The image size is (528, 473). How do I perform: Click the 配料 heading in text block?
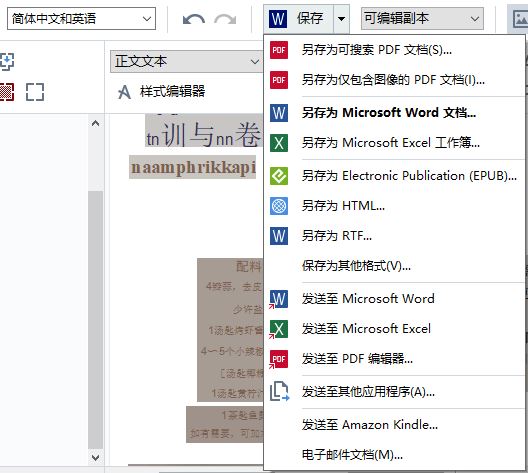click(249, 267)
